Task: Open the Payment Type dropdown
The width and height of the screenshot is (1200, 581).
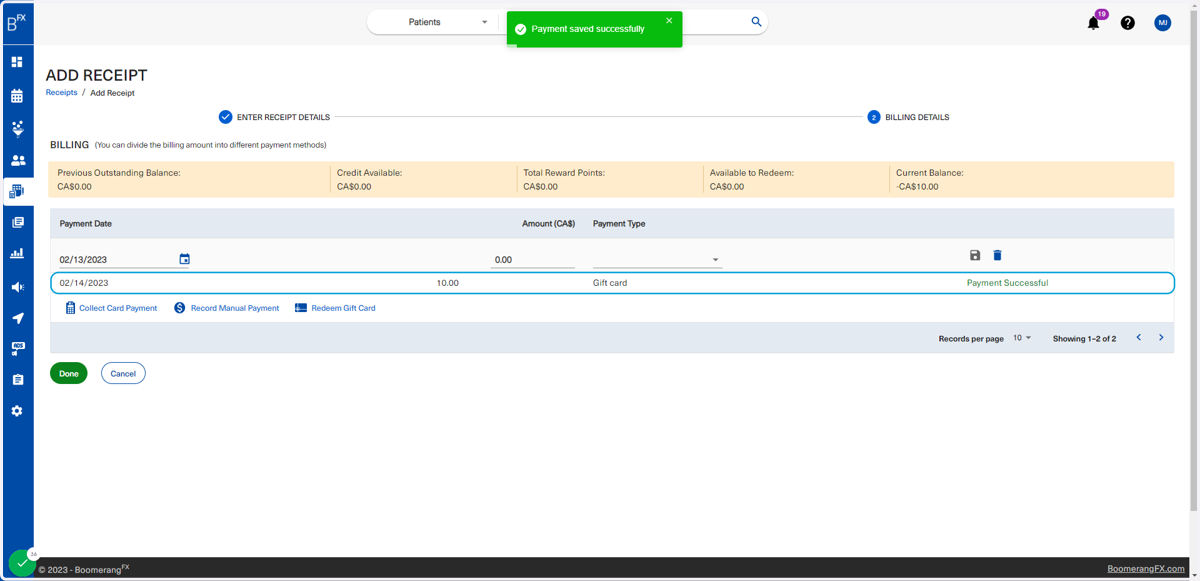Action: 656,259
